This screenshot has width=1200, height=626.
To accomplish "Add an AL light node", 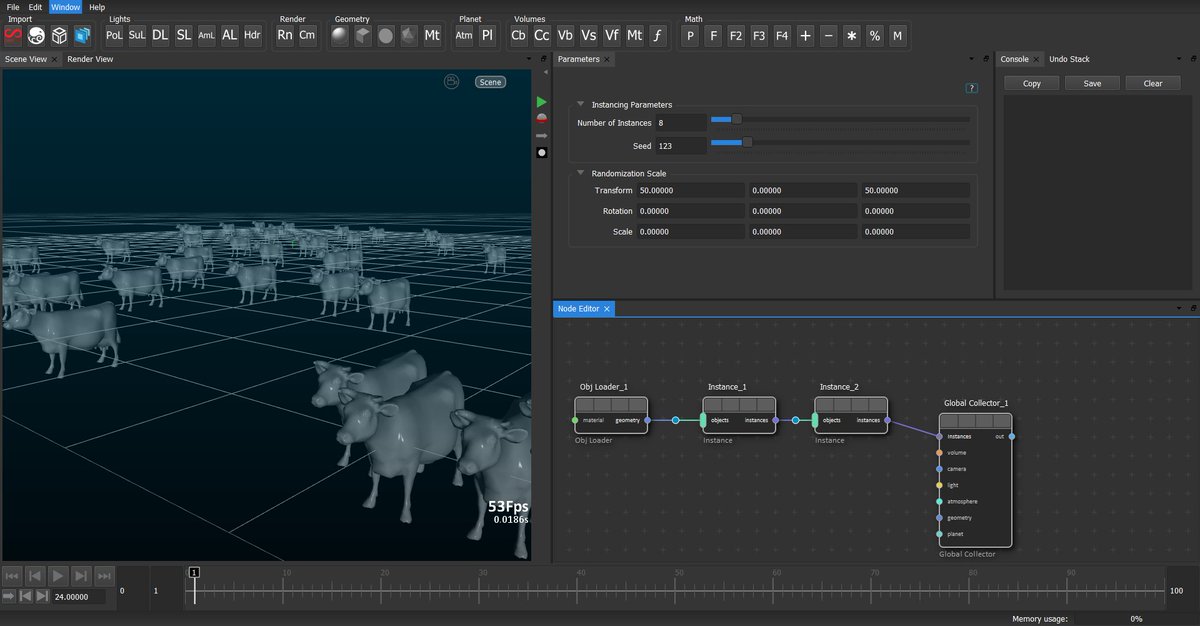I will click(x=230, y=35).
